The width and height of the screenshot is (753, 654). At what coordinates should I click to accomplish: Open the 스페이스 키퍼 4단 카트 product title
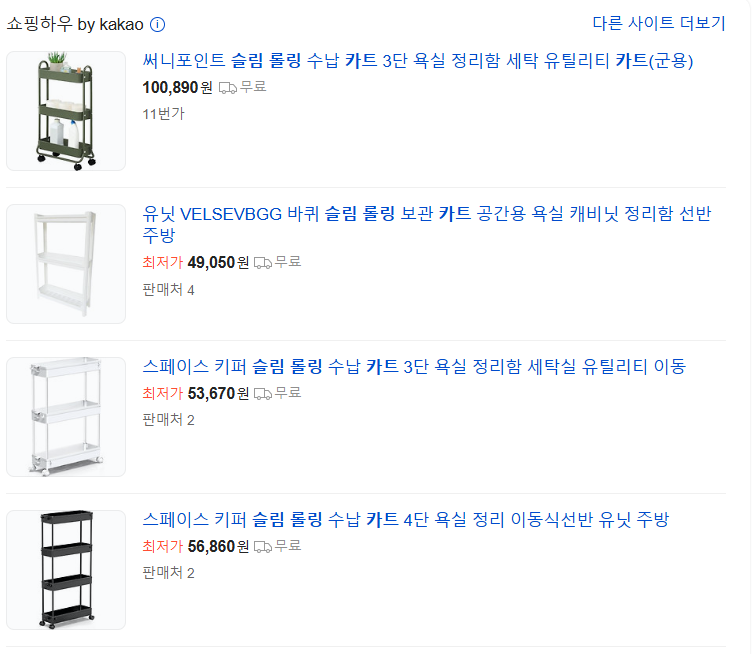(x=406, y=520)
